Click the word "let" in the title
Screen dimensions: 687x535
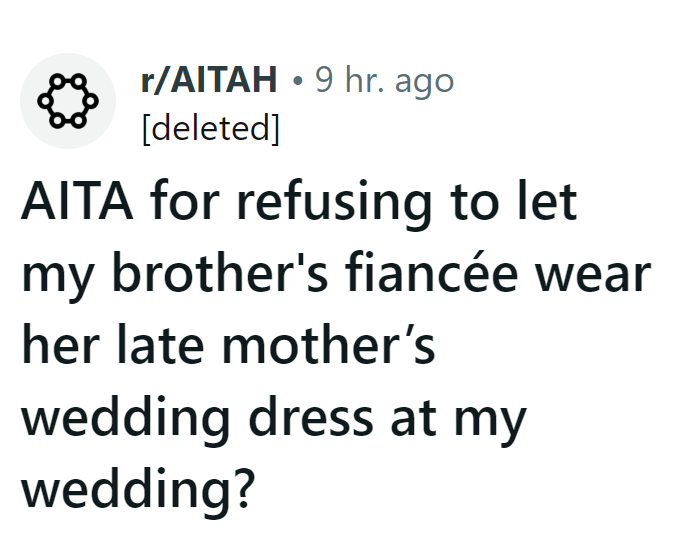coord(548,204)
